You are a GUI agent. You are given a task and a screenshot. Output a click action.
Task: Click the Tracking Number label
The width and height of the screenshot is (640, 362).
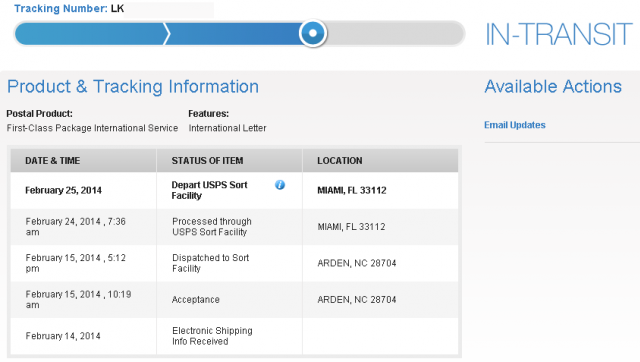pyautogui.click(x=61, y=8)
